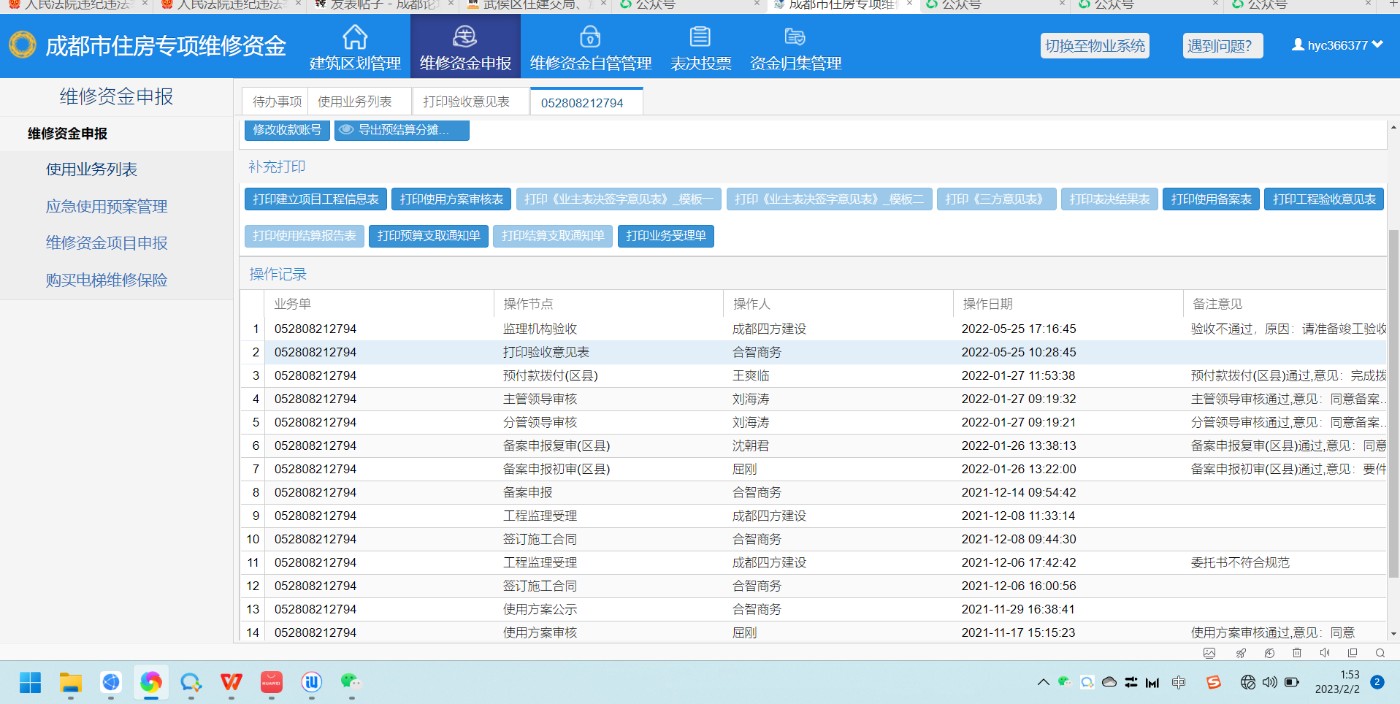Click the 成都市住房专项维修资金 logo icon

[x=22, y=46]
